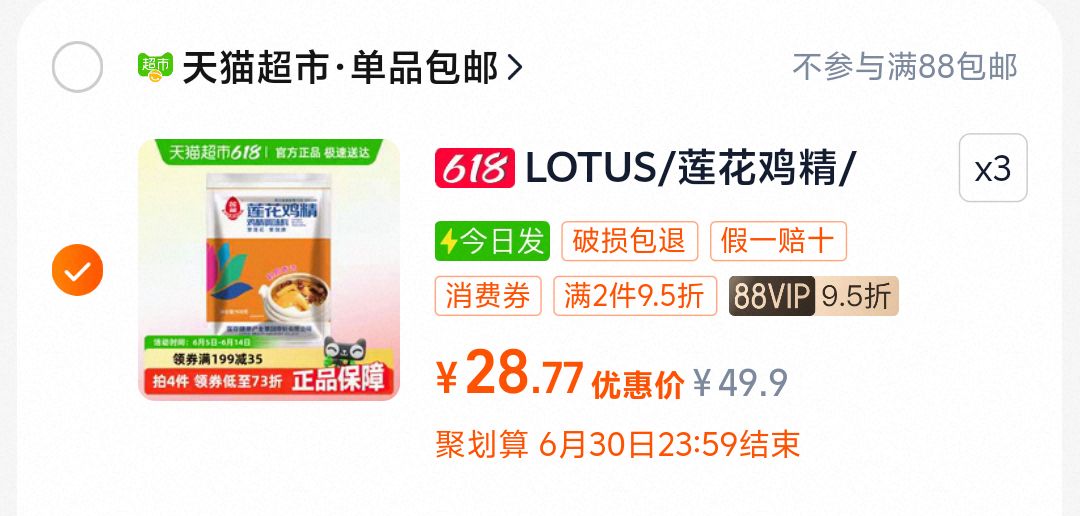Screen dimensions: 1080x516
Task: Click the 88VIP 9.5折 membership badge
Action: click(813, 296)
